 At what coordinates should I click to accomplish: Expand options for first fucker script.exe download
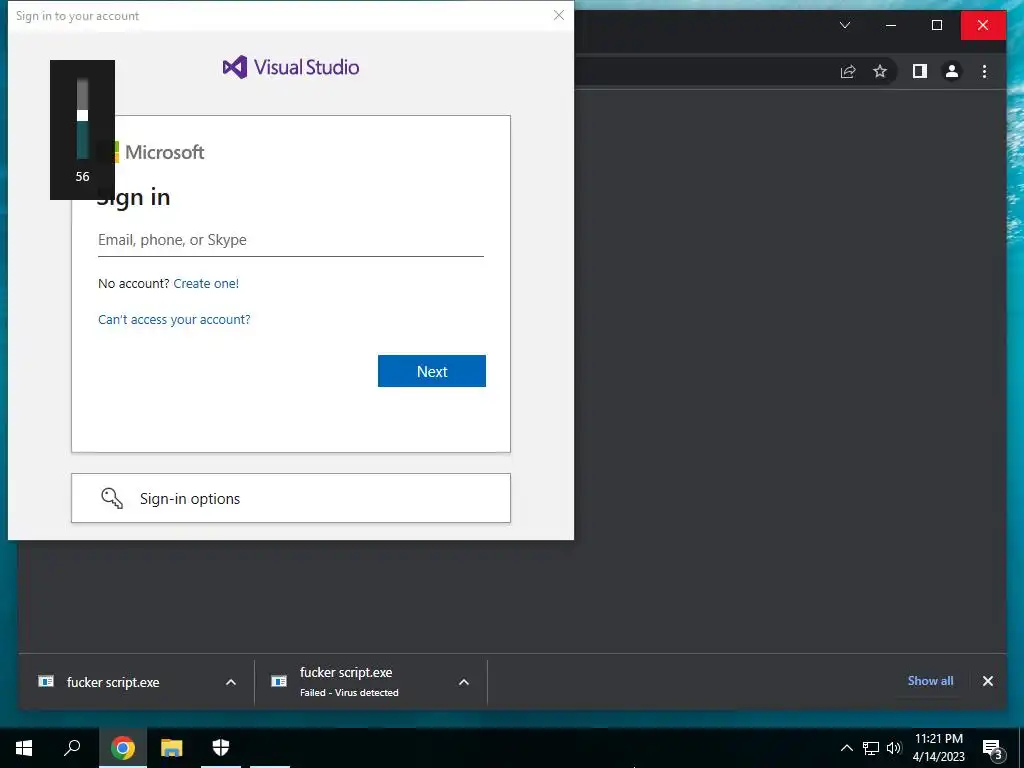click(231, 682)
